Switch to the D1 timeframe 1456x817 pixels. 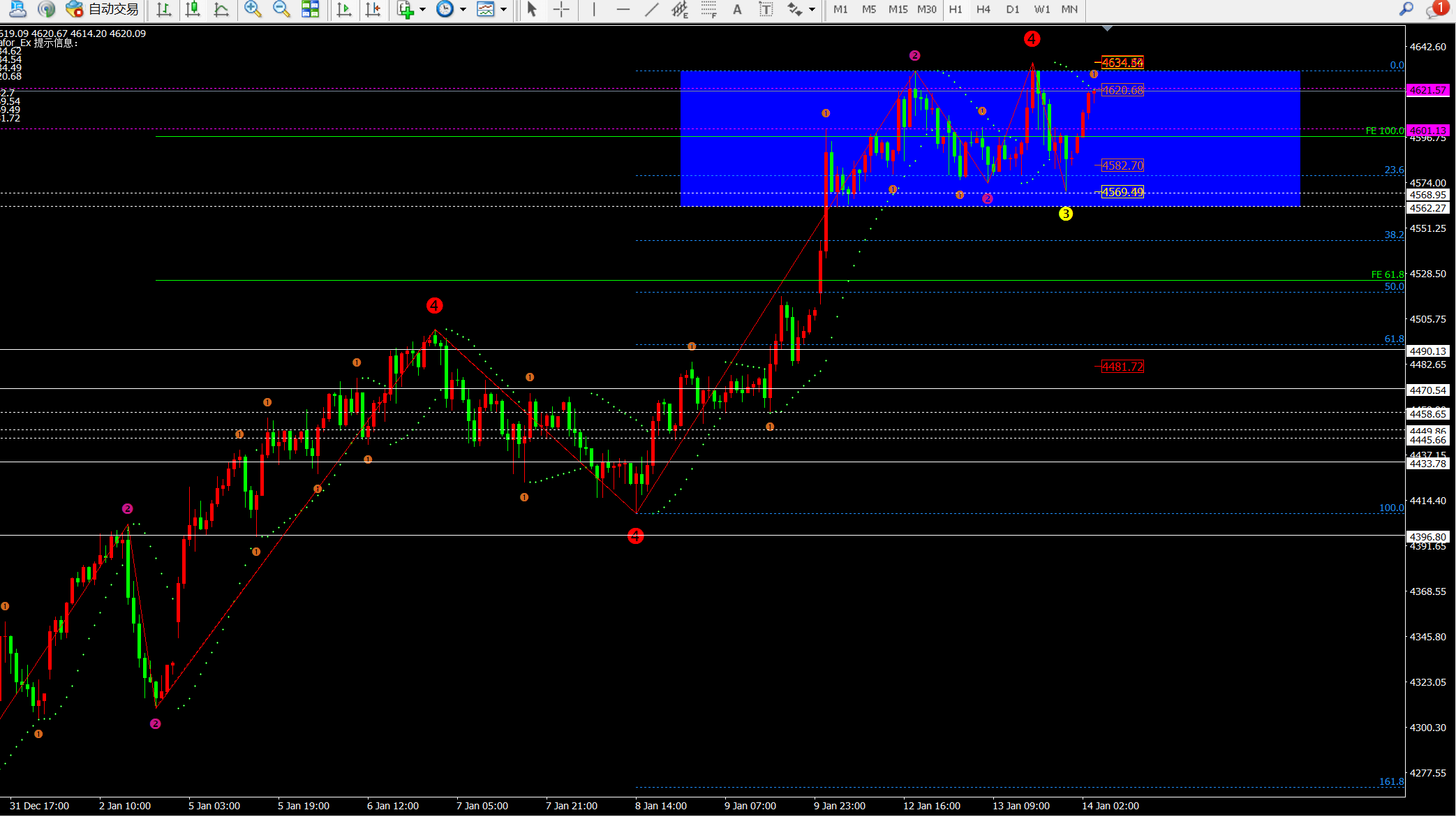[x=1012, y=9]
